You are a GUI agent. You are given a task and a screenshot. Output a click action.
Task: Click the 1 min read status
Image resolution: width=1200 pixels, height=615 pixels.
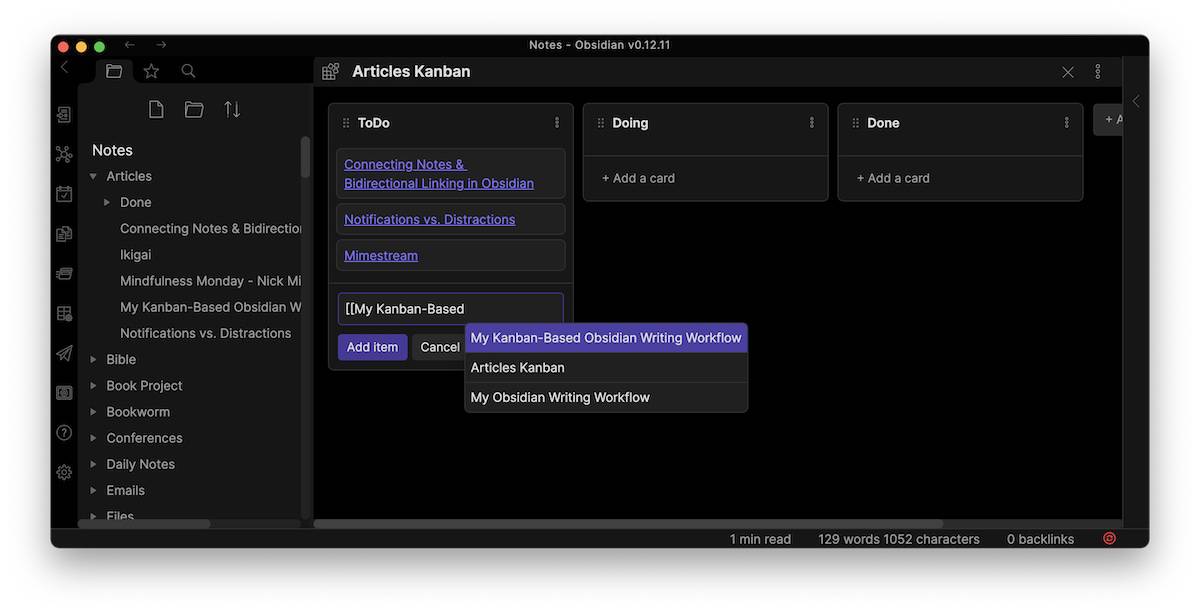click(760, 539)
